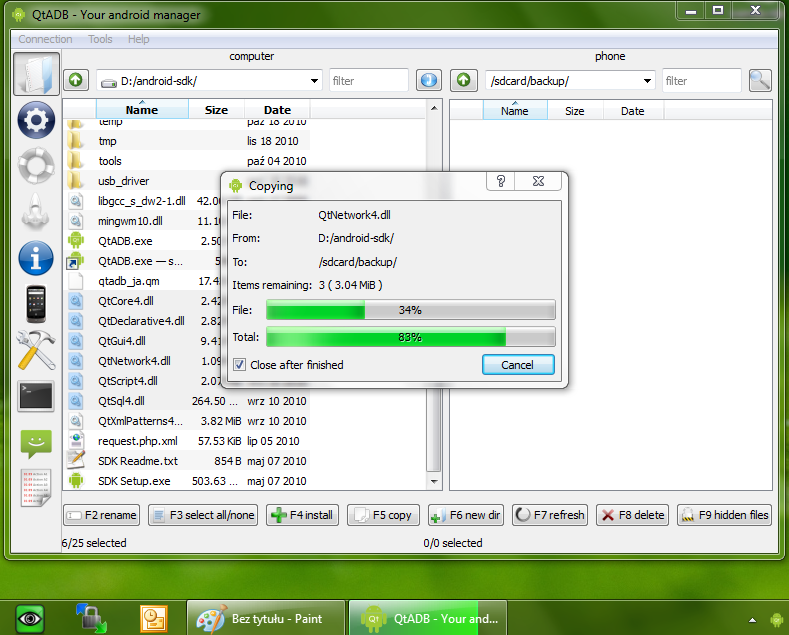Select the request.php.xml file

(138, 441)
